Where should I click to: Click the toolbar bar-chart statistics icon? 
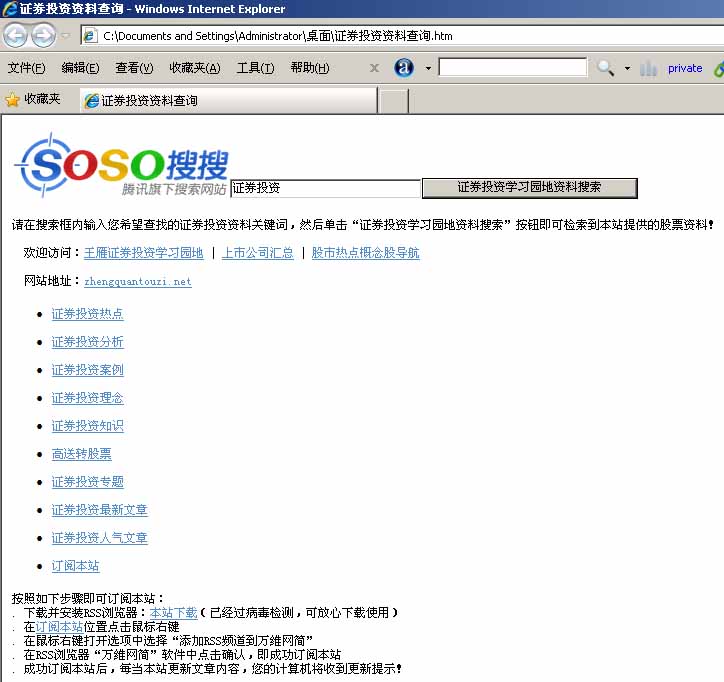[x=649, y=68]
